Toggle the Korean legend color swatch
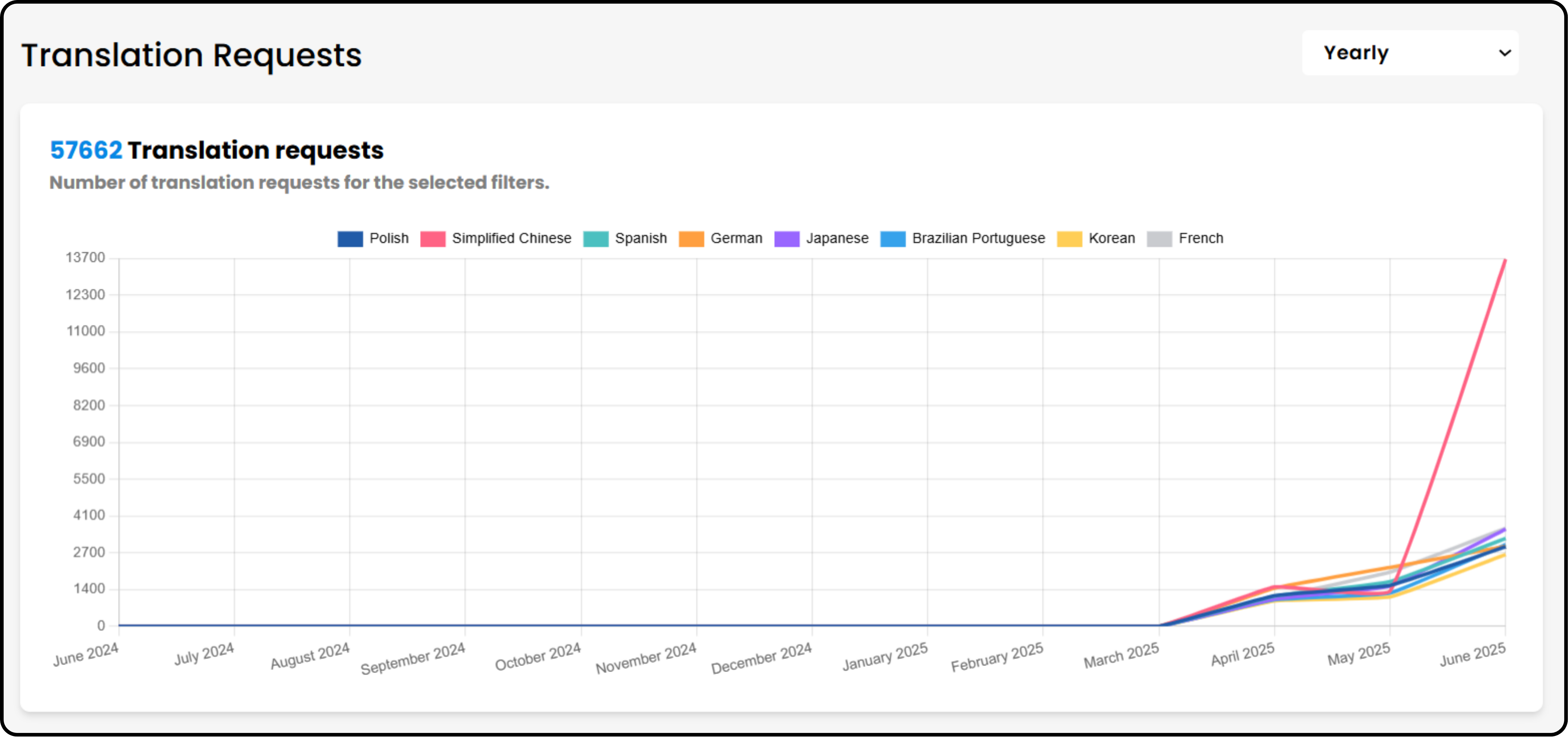Image resolution: width=1568 pixels, height=737 pixels. pos(1070,238)
